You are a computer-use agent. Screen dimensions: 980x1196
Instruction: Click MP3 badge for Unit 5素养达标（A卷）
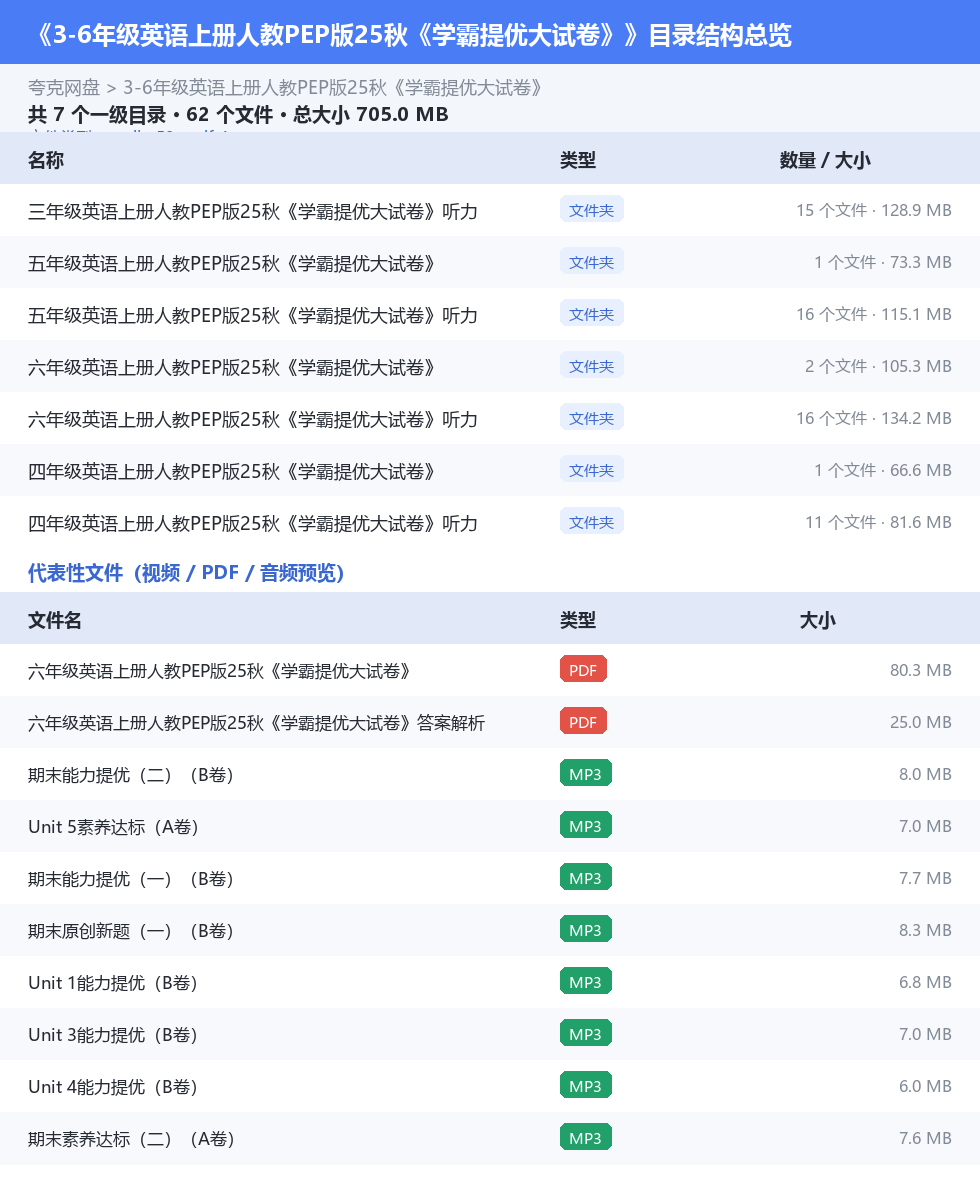coord(586,825)
